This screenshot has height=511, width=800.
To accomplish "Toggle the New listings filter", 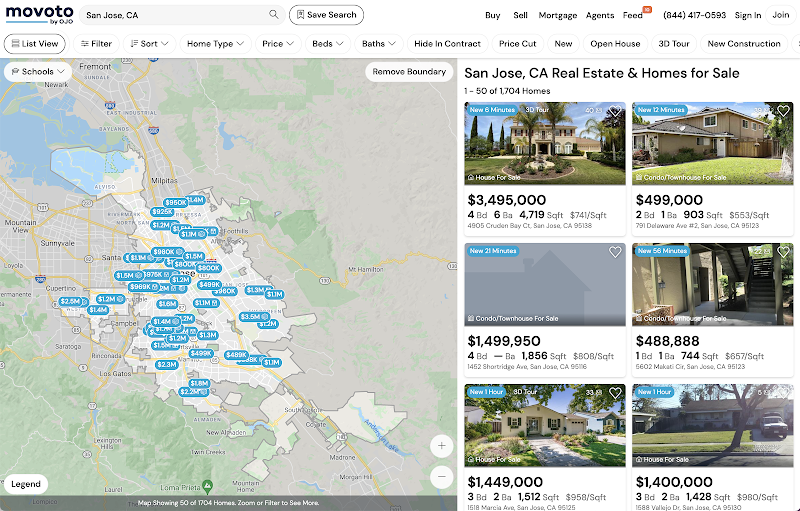I will coord(563,44).
